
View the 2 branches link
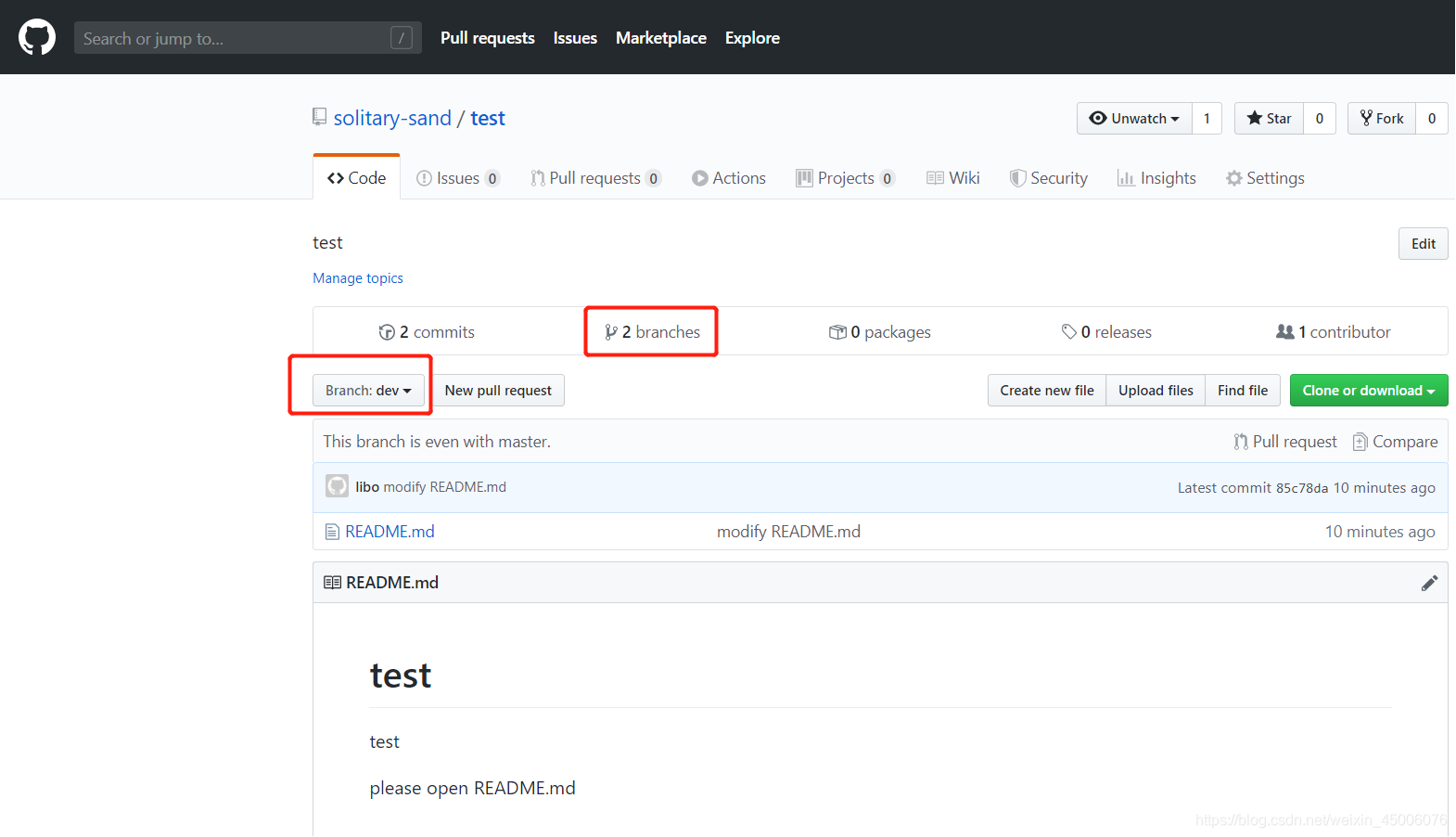[x=653, y=332]
